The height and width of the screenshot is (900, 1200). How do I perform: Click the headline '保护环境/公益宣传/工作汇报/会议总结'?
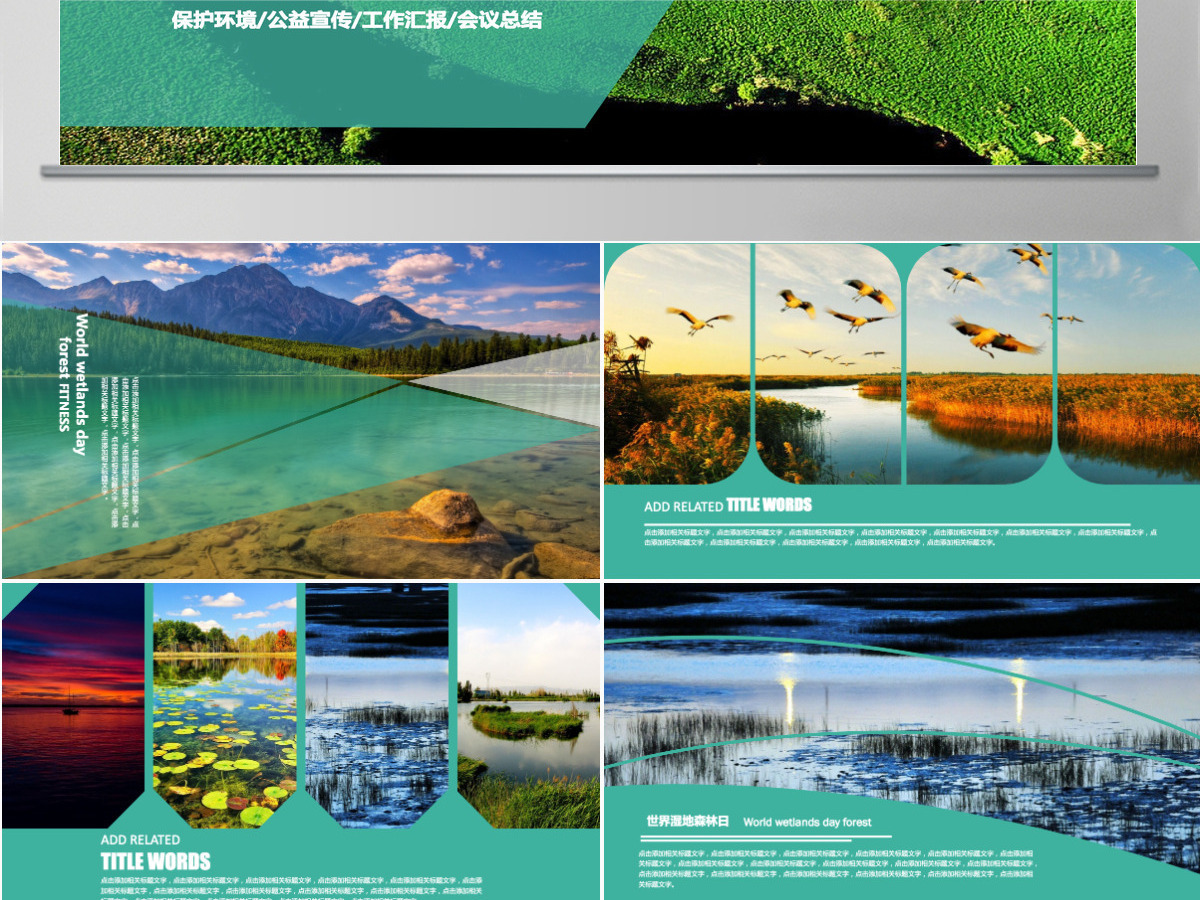pos(357,20)
